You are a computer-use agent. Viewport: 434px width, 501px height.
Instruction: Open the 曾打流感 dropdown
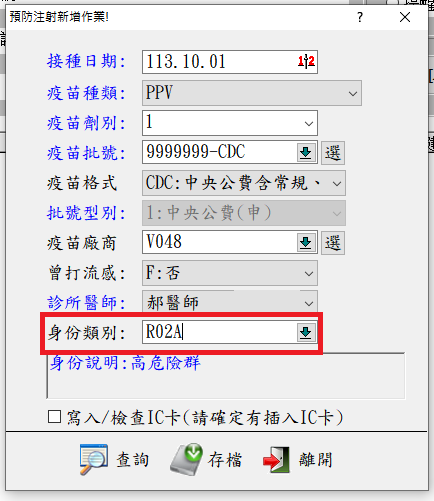pos(230,273)
